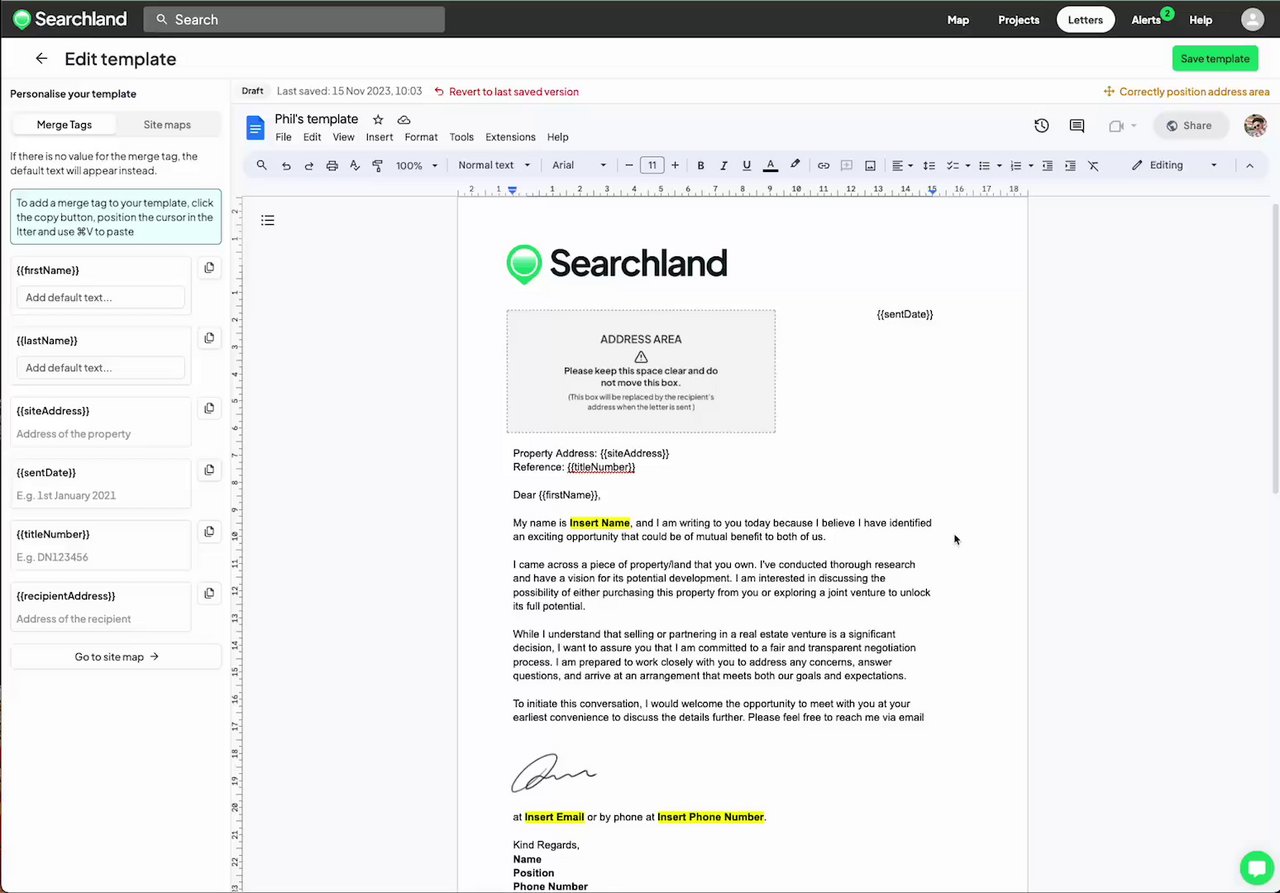This screenshot has height=893, width=1280.
Task: Click the Save template button
Action: pyautogui.click(x=1215, y=59)
